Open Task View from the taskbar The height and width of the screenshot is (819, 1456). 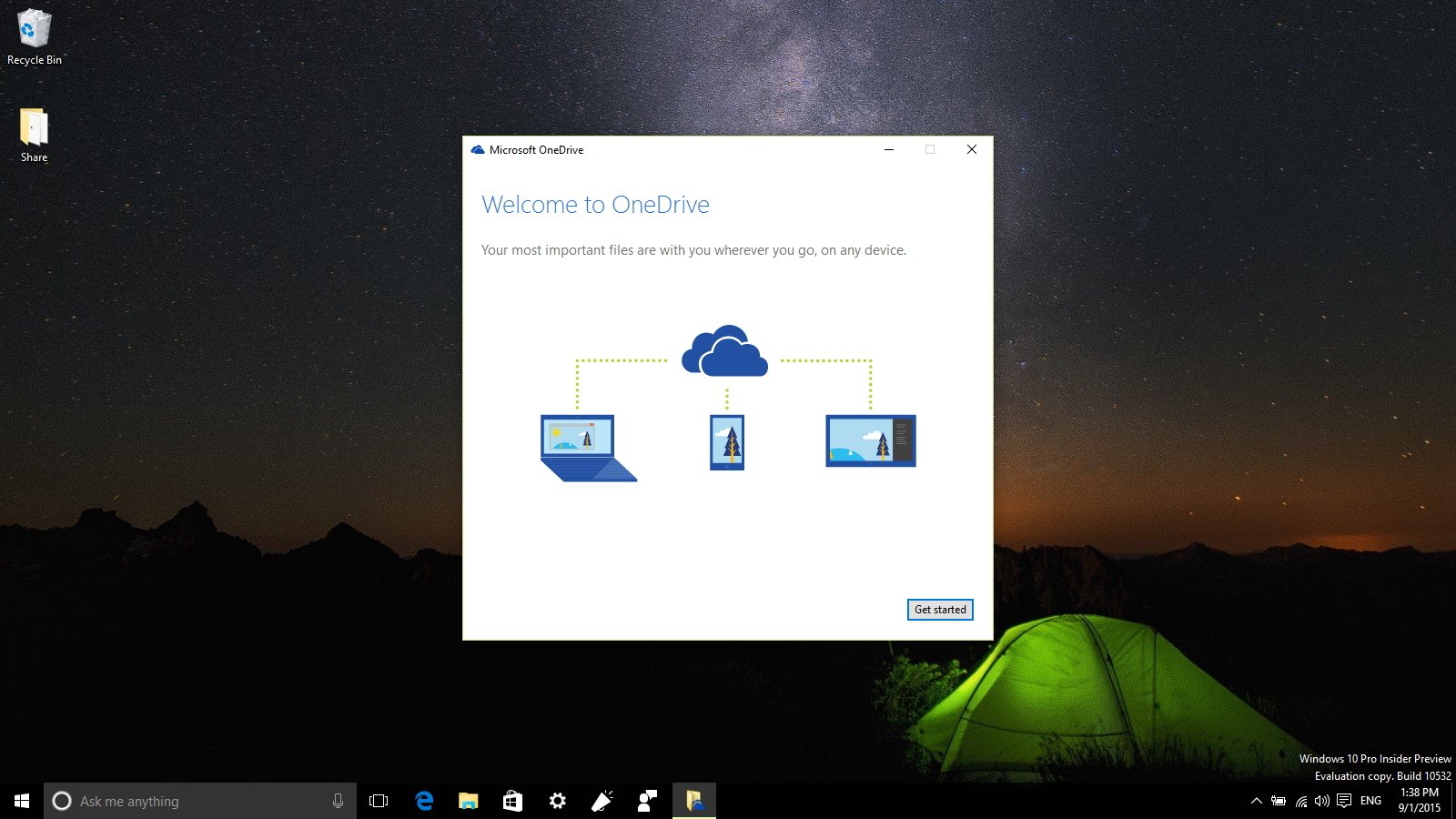click(x=379, y=801)
